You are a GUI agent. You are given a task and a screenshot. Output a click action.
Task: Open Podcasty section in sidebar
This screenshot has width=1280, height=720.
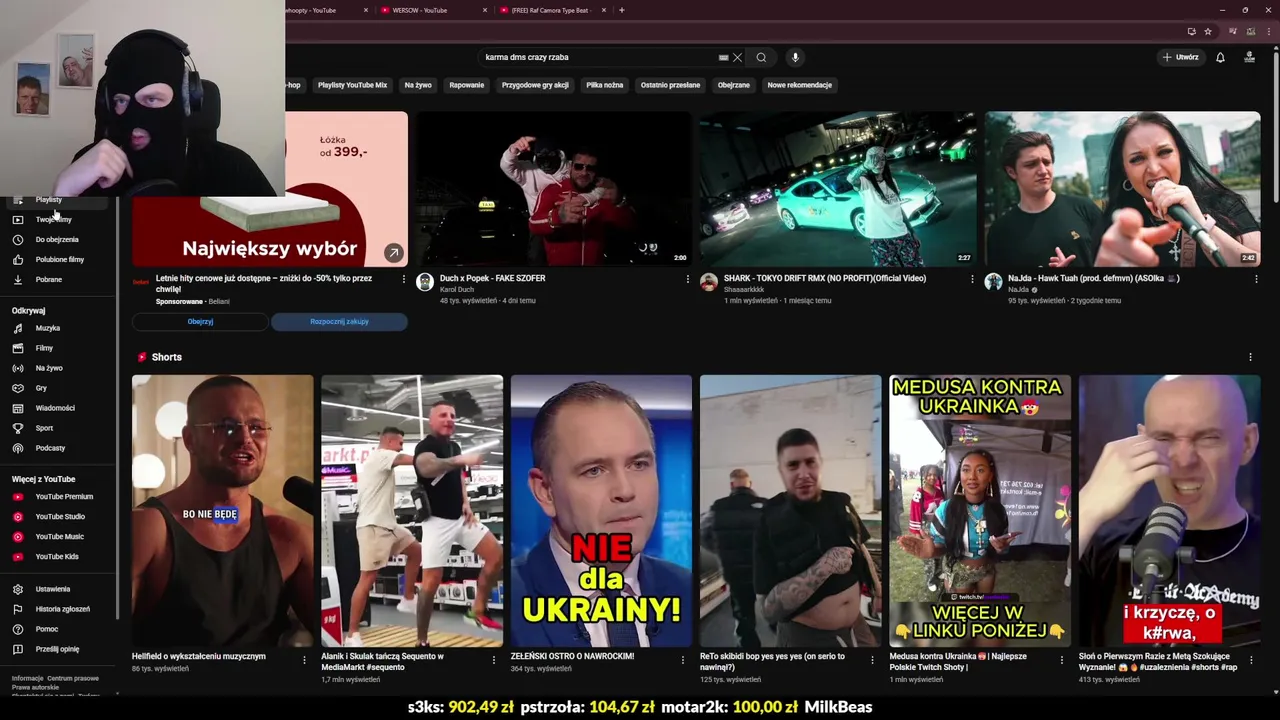tap(50, 448)
